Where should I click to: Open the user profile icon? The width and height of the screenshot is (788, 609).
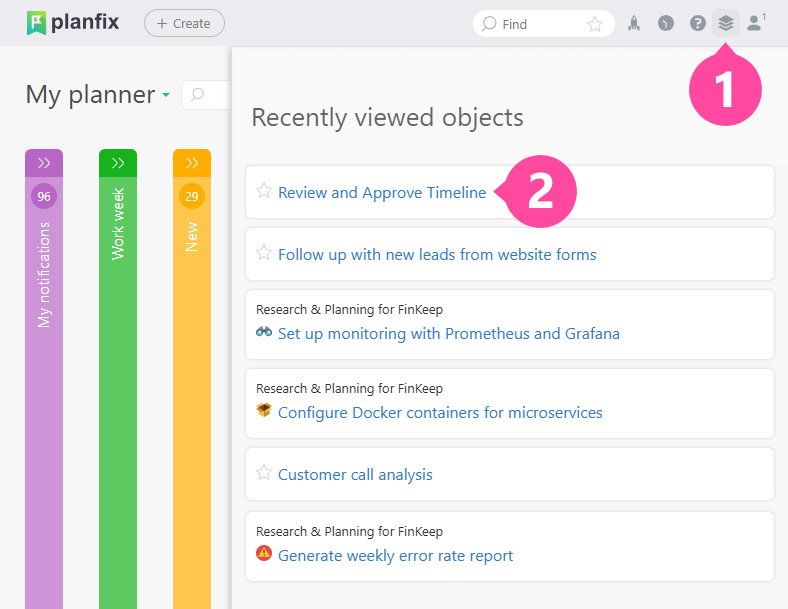click(755, 23)
